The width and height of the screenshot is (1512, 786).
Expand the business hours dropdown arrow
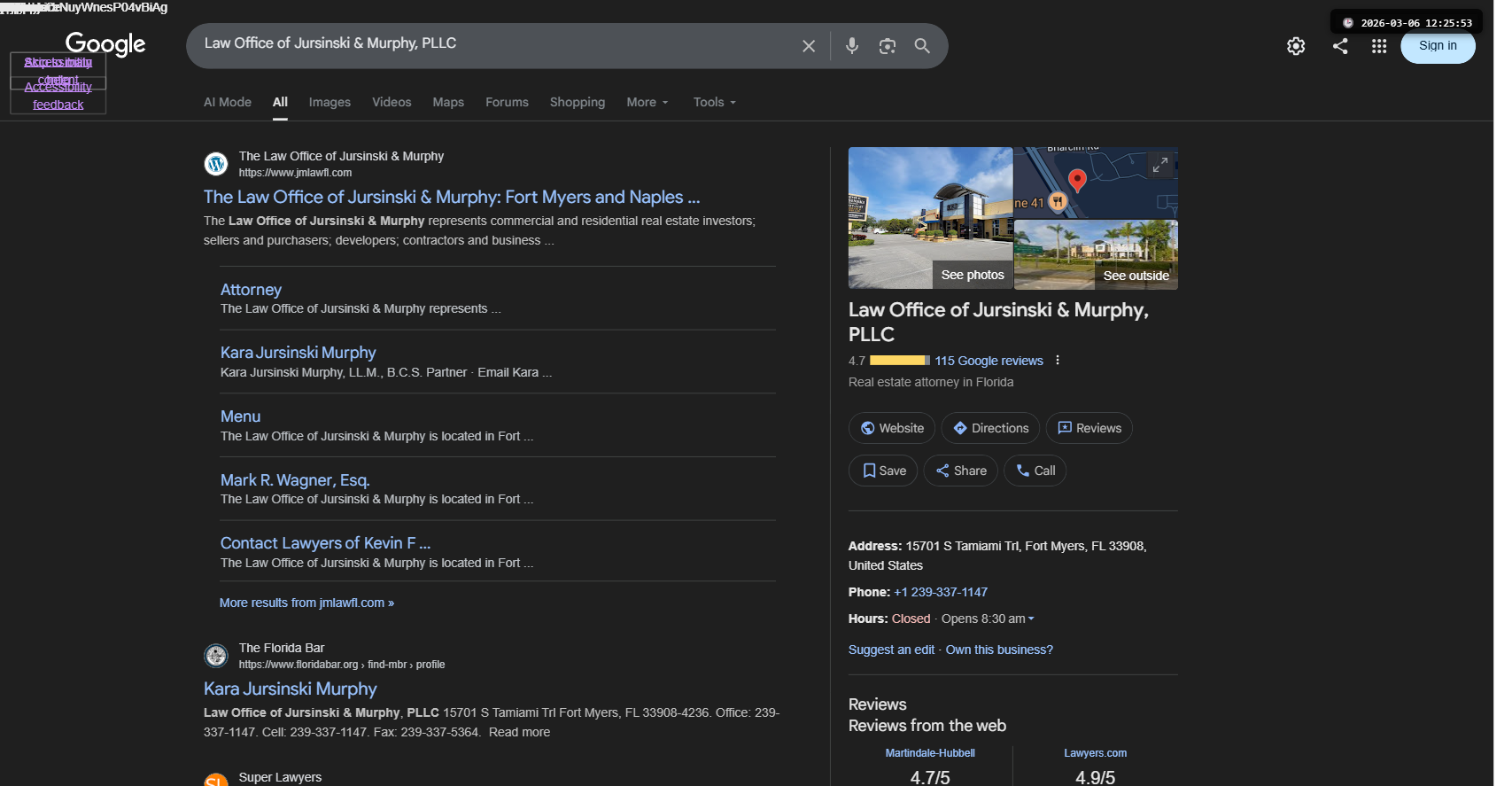point(1031,619)
